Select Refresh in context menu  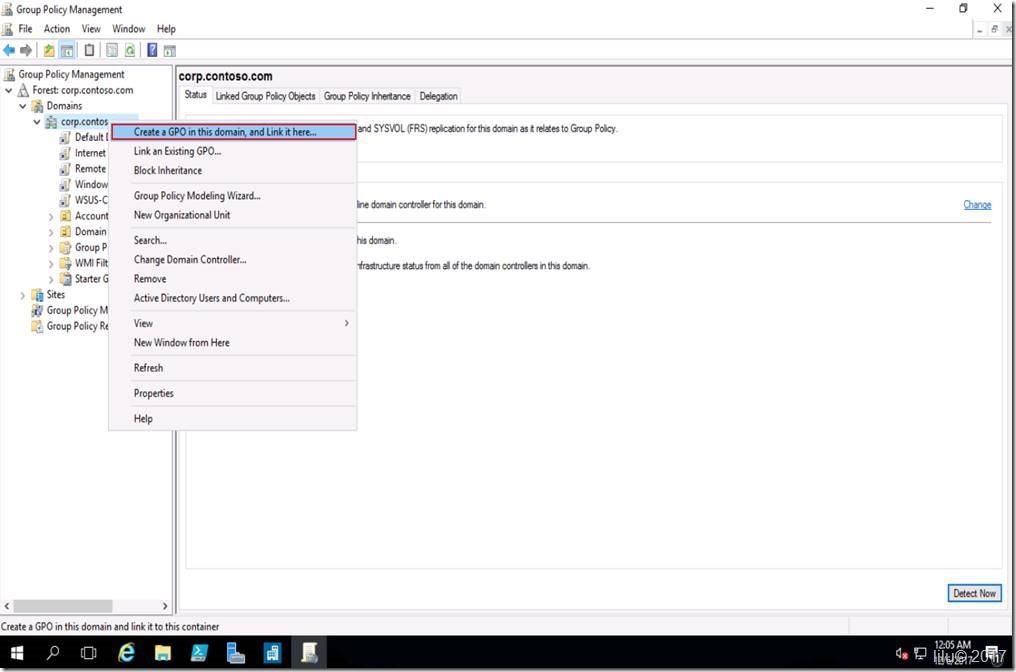[233, 368]
